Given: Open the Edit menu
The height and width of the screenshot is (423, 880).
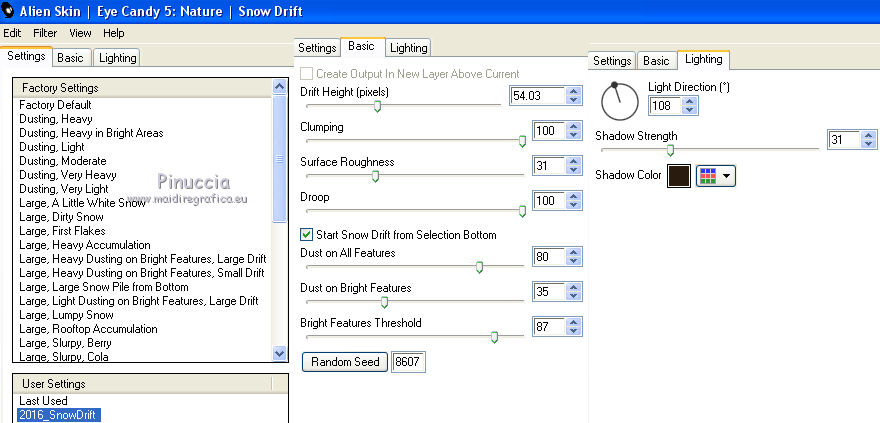Looking at the screenshot, I should [x=12, y=33].
